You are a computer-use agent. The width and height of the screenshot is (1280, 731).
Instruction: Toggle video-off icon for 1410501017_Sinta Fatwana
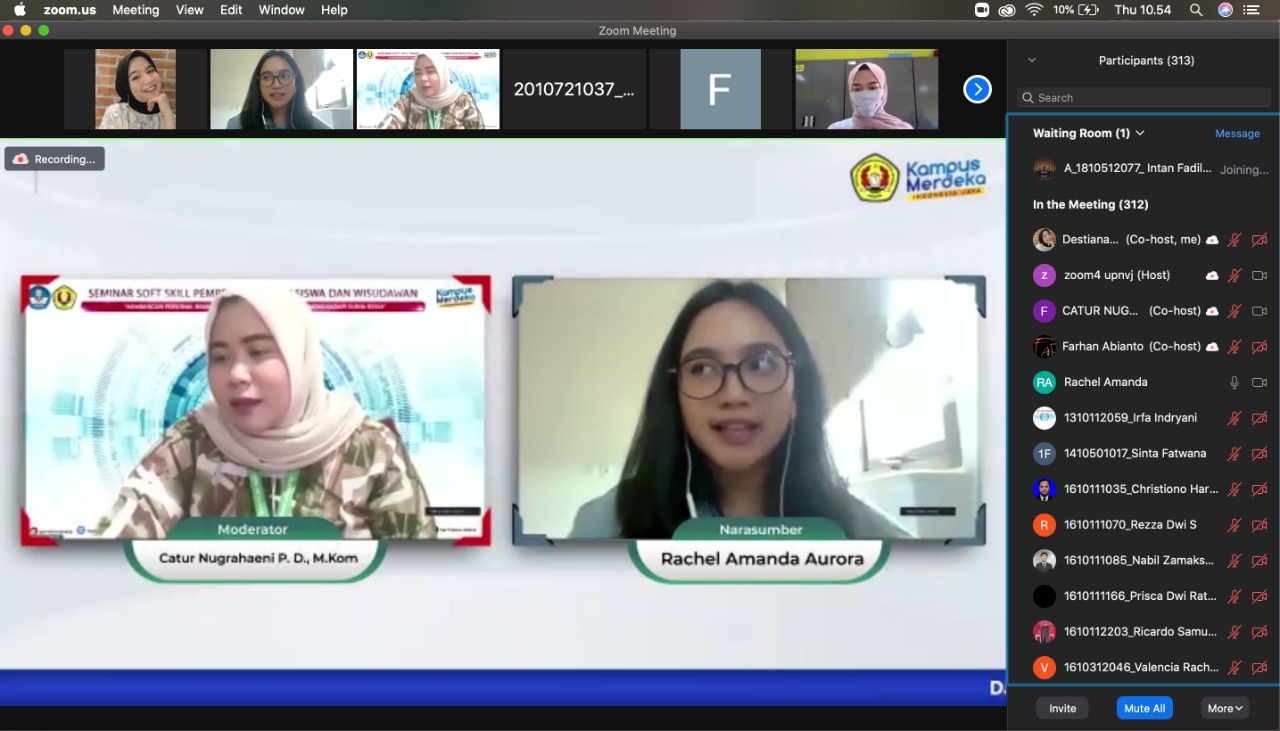pos(1259,454)
